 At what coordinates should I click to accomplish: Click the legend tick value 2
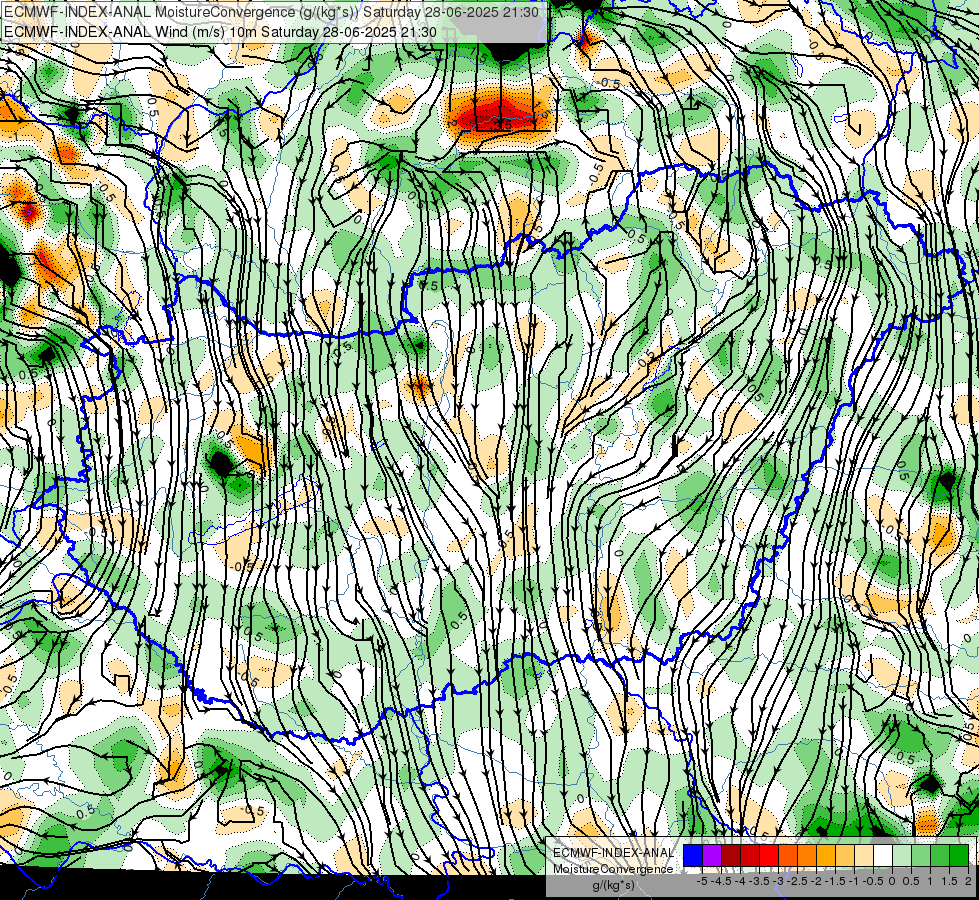tap(968, 881)
